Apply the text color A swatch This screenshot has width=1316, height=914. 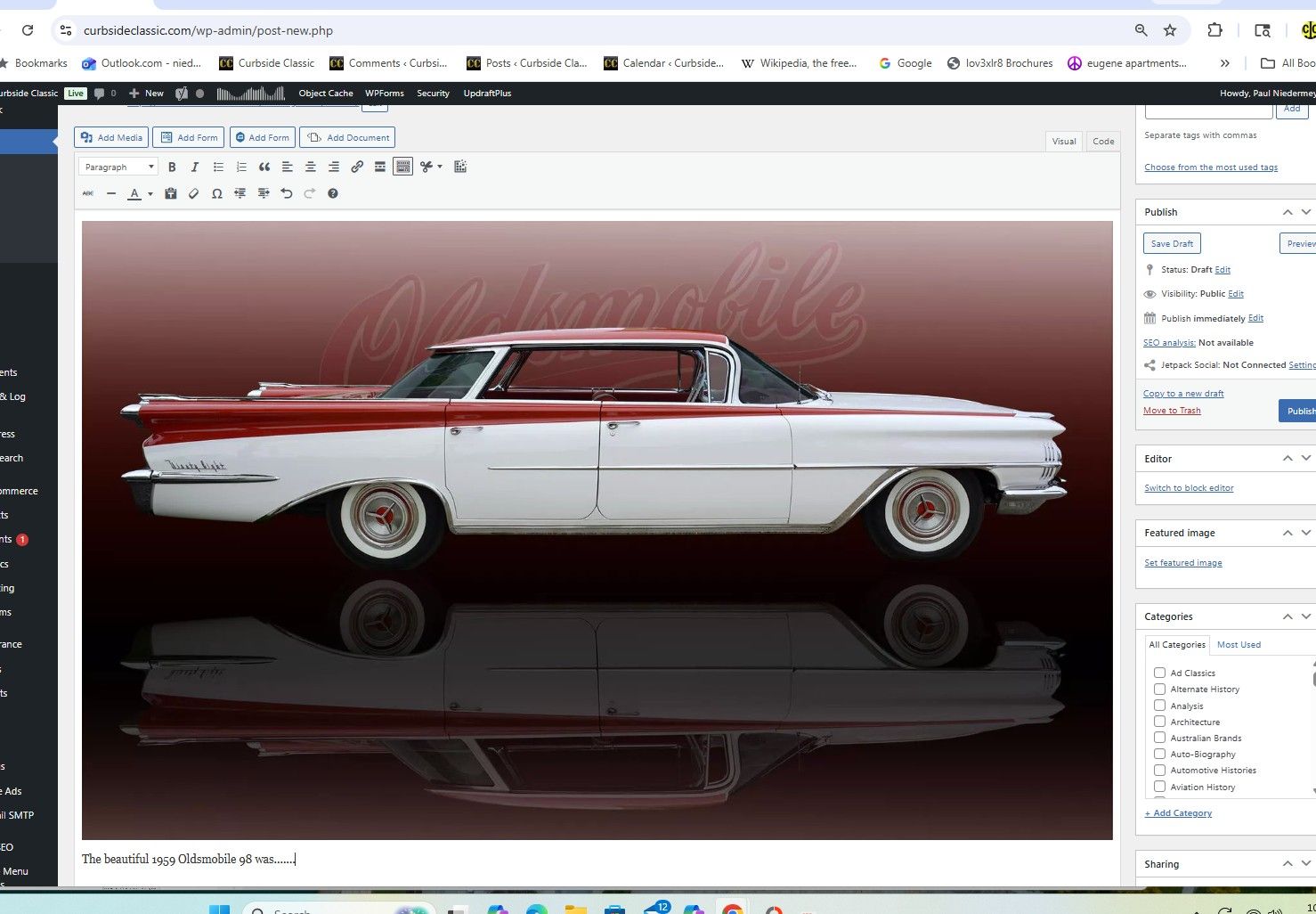pyautogui.click(x=134, y=193)
